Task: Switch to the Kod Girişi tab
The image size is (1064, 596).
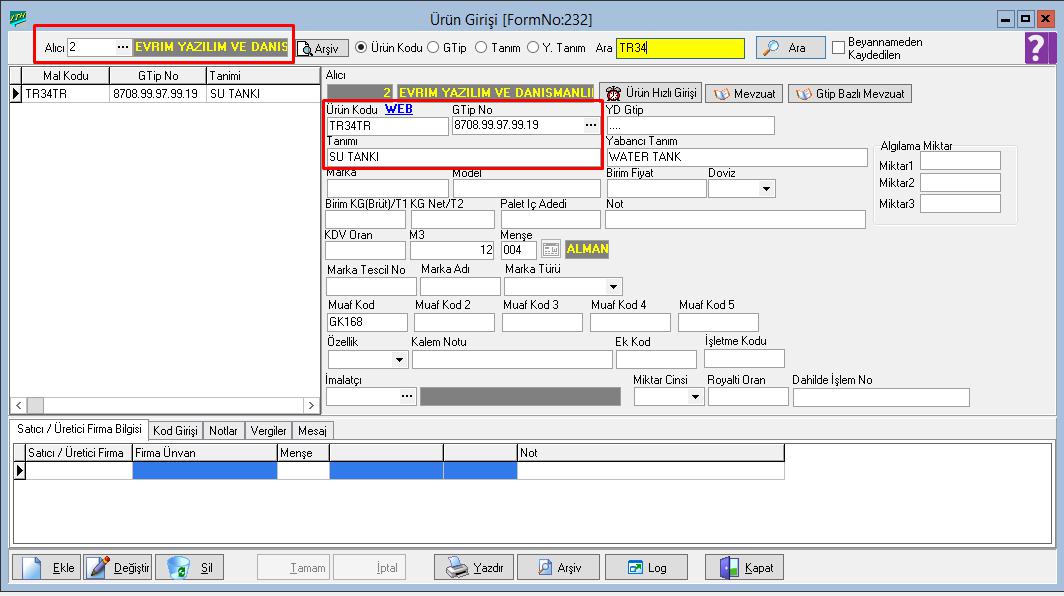Action: pos(175,430)
